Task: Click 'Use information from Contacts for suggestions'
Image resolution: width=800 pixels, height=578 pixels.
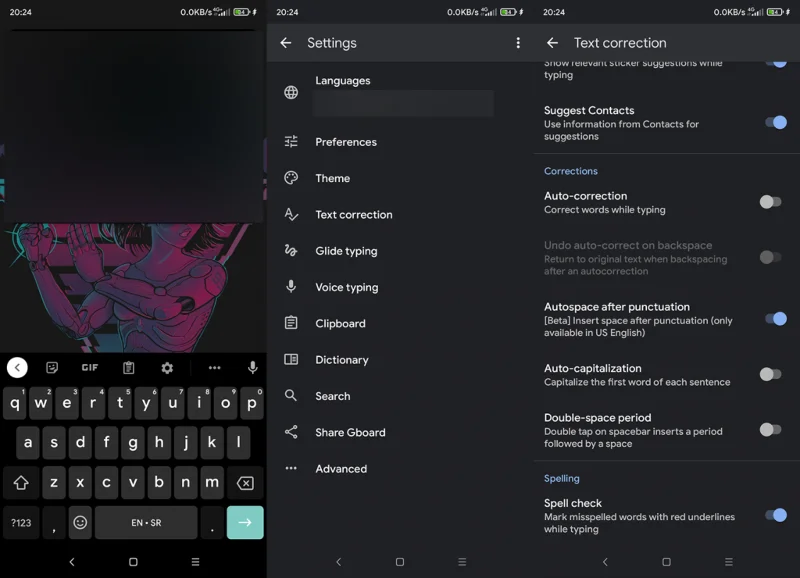Action: click(621, 130)
